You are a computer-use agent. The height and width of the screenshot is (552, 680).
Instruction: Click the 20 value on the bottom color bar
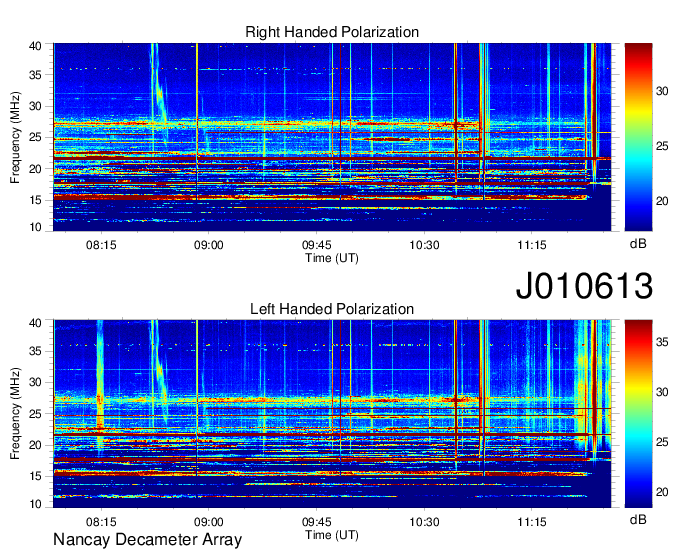tap(662, 492)
